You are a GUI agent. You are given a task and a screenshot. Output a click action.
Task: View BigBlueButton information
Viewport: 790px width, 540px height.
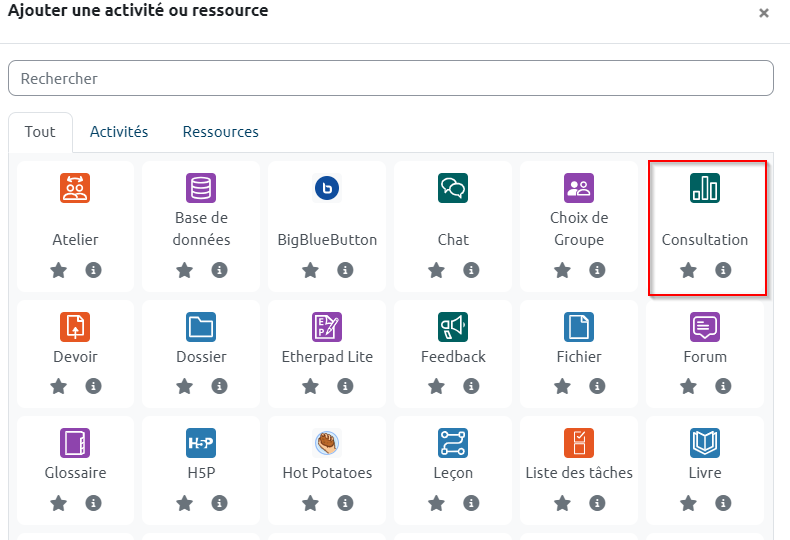coord(345,270)
